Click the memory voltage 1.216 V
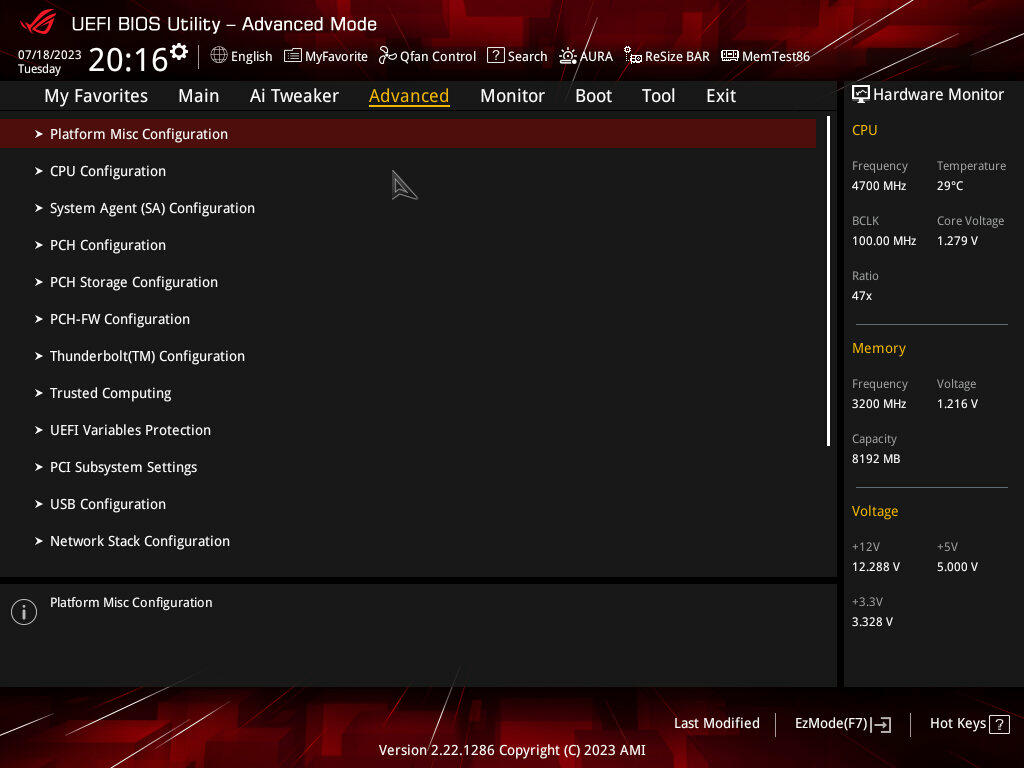The height and width of the screenshot is (768, 1024). coord(957,404)
